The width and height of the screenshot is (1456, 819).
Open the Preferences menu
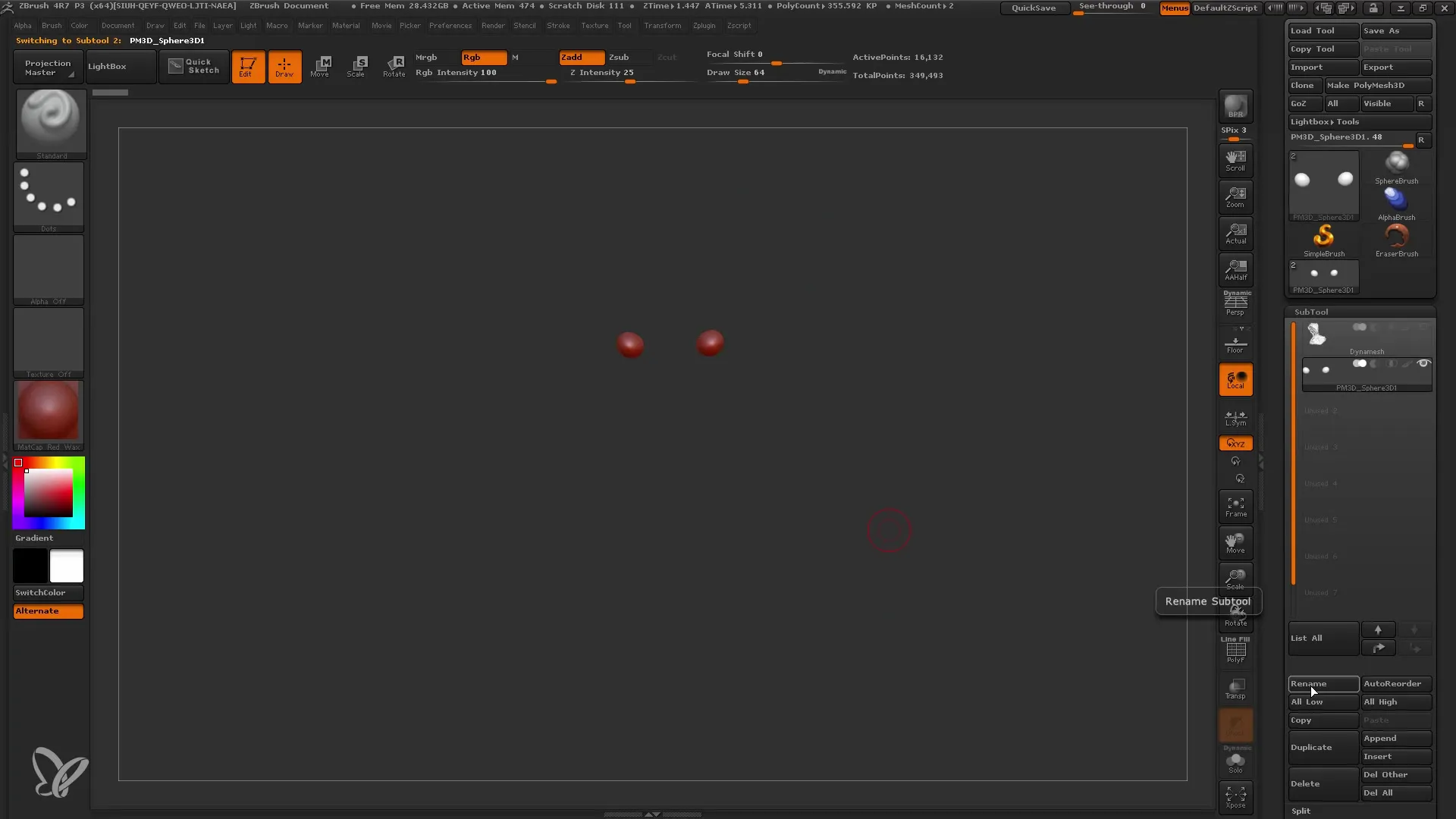click(450, 26)
